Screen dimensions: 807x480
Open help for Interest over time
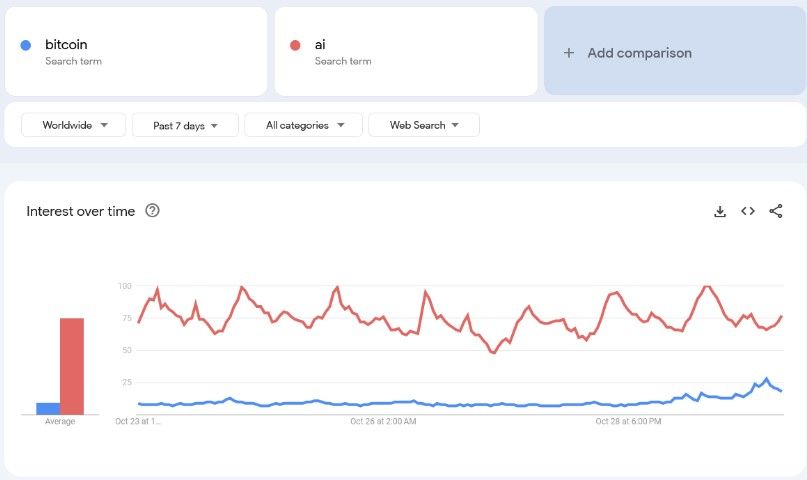(x=152, y=210)
